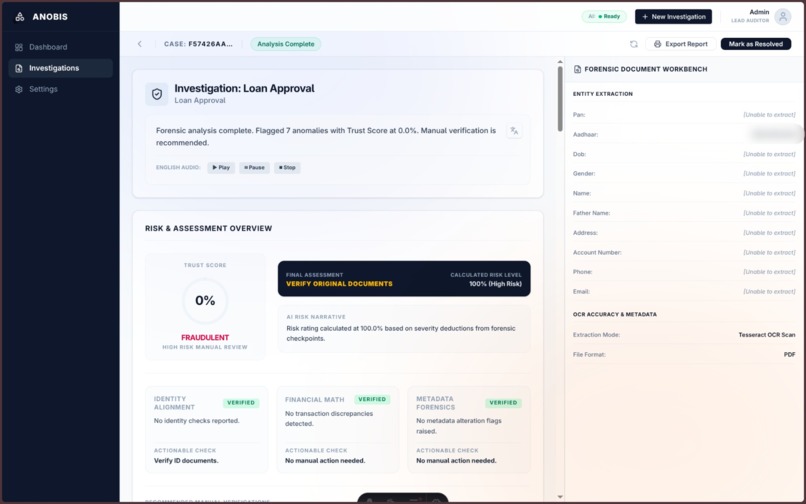Viewport: 806px width, 504px height.
Task: Click the Analysis Complete status badge
Action: click(x=286, y=44)
